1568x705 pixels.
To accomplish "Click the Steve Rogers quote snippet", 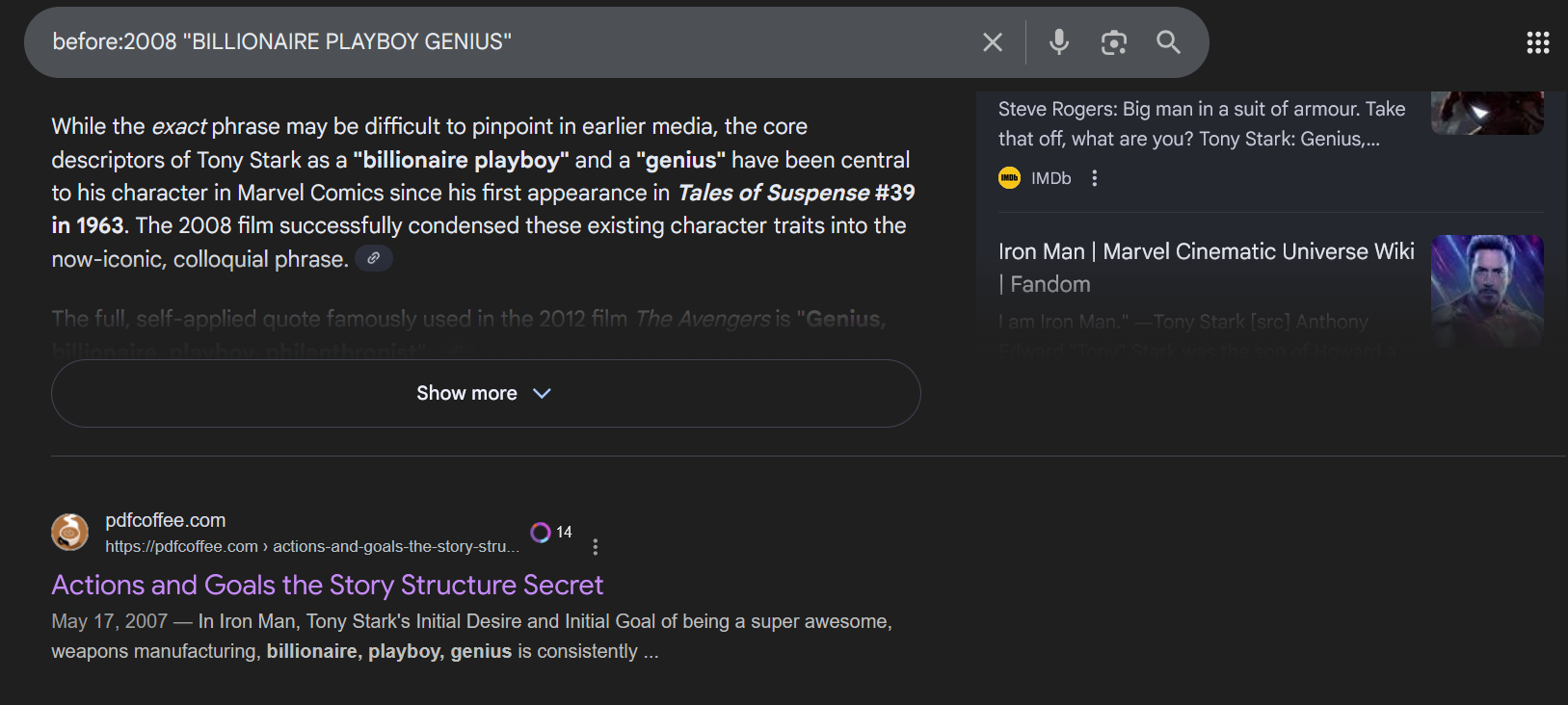I will point(1201,123).
